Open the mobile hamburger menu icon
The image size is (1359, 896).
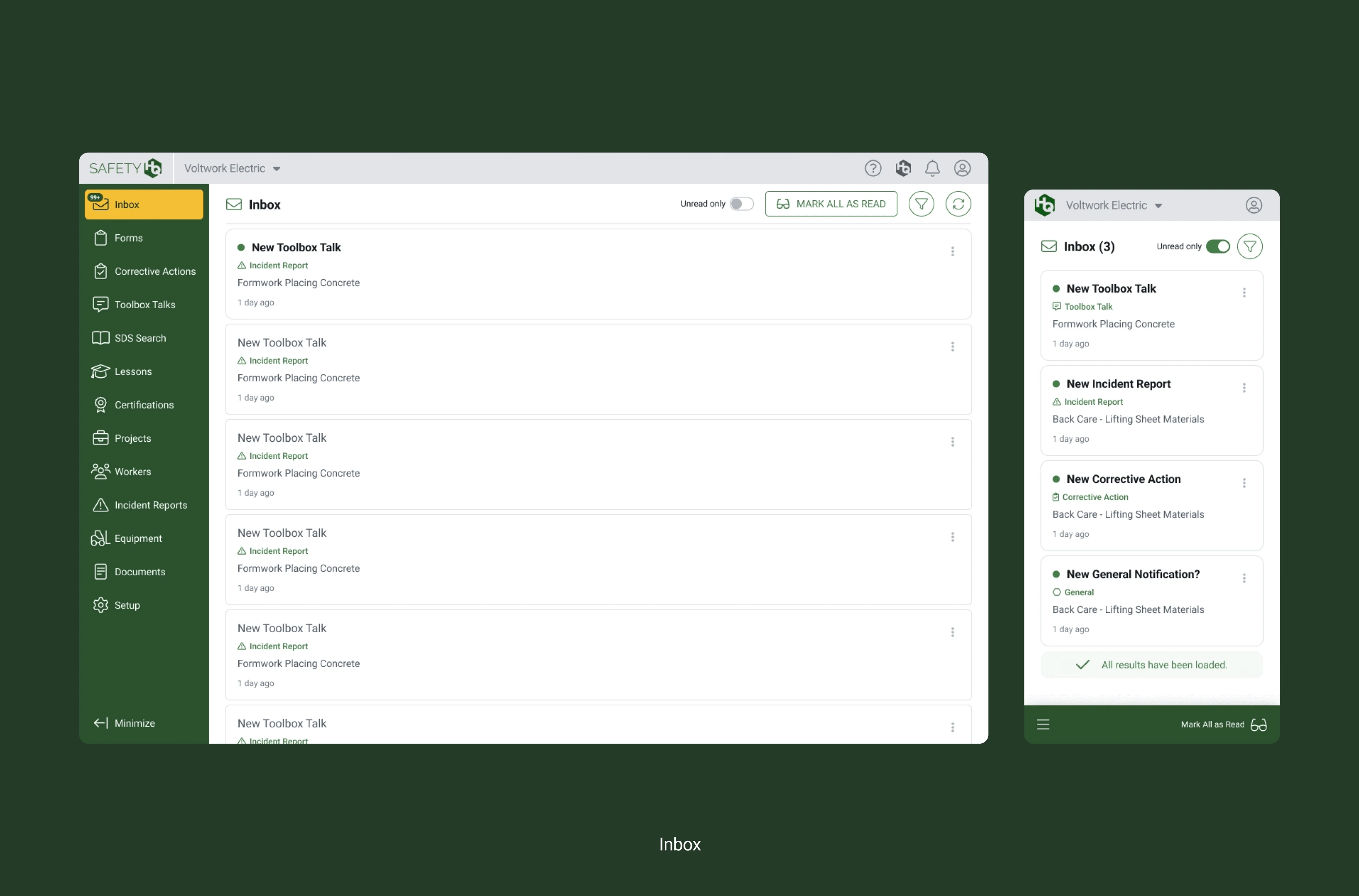[x=1042, y=724]
